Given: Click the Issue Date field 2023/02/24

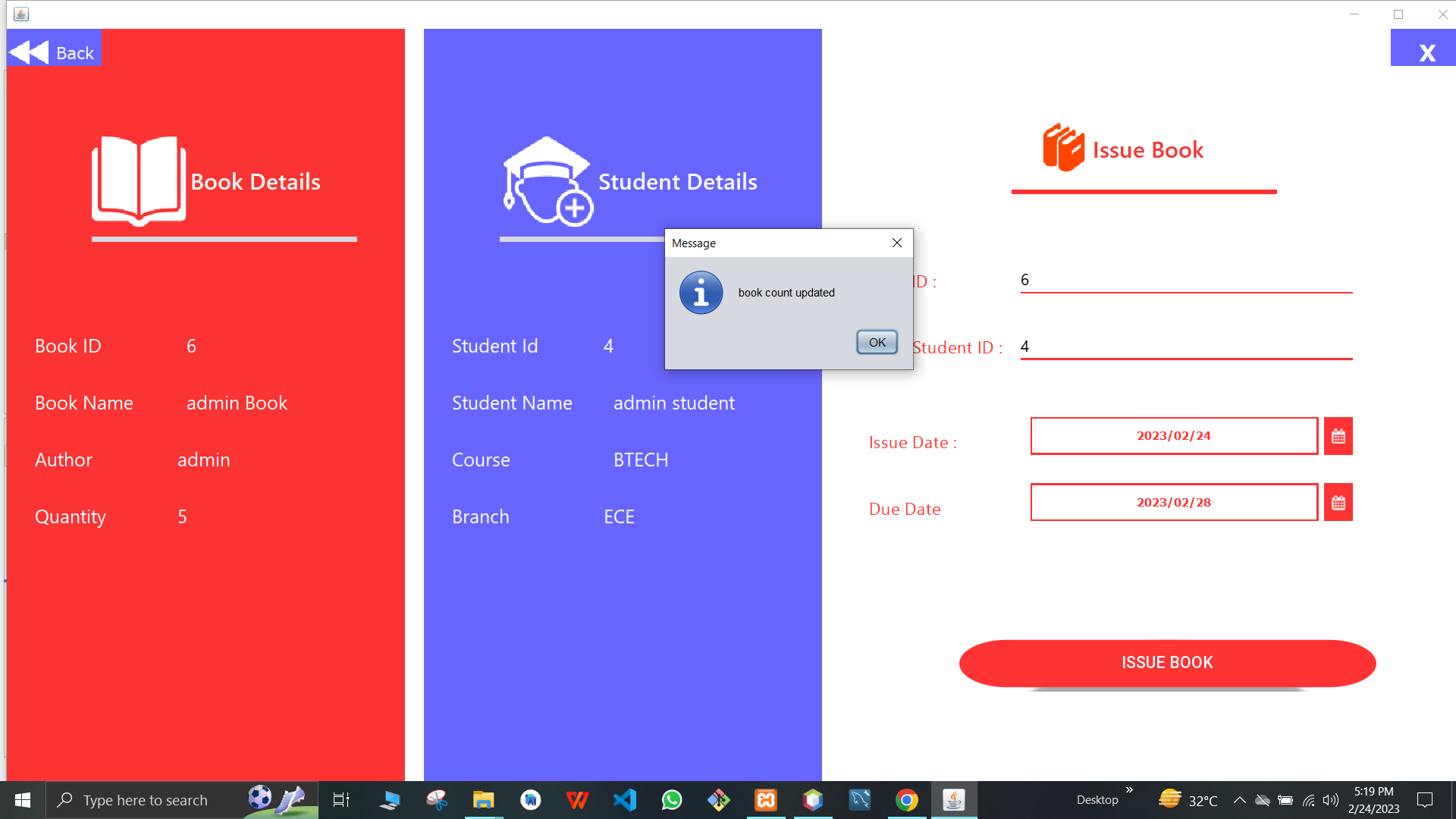Looking at the screenshot, I should (x=1174, y=436).
